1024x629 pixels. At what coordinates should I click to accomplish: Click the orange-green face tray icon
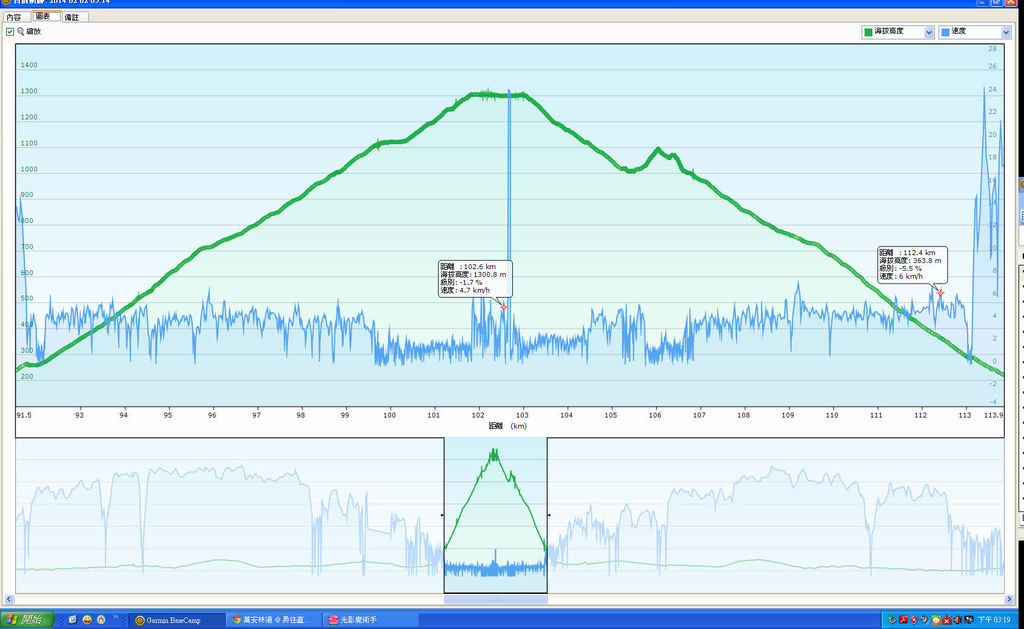[936, 620]
